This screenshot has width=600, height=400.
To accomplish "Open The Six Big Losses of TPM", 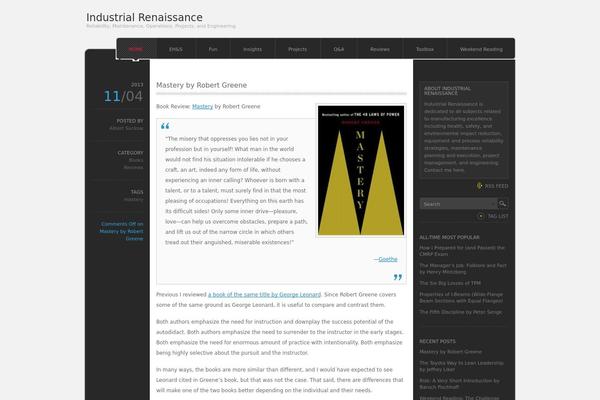I will (x=450, y=283).
